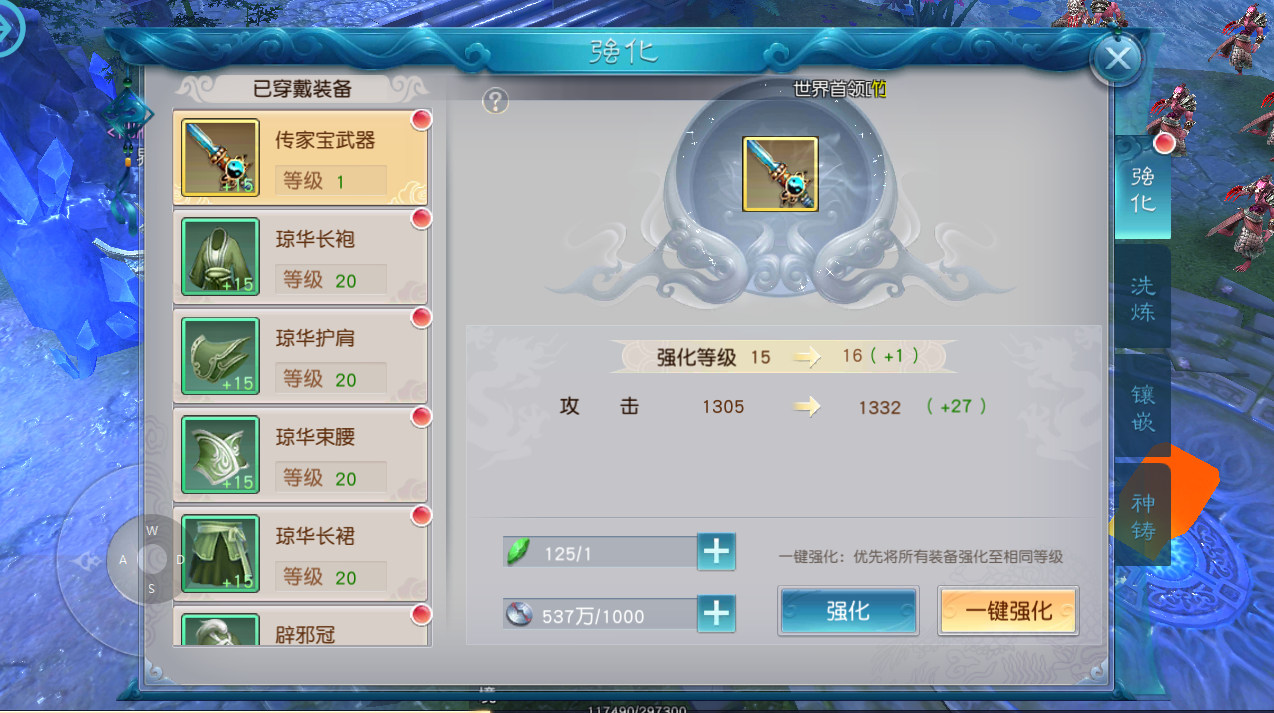Click the blue 强化 enhance button
The width and height of the screenshot is (1274, 713).
click(x=848, y=610)
